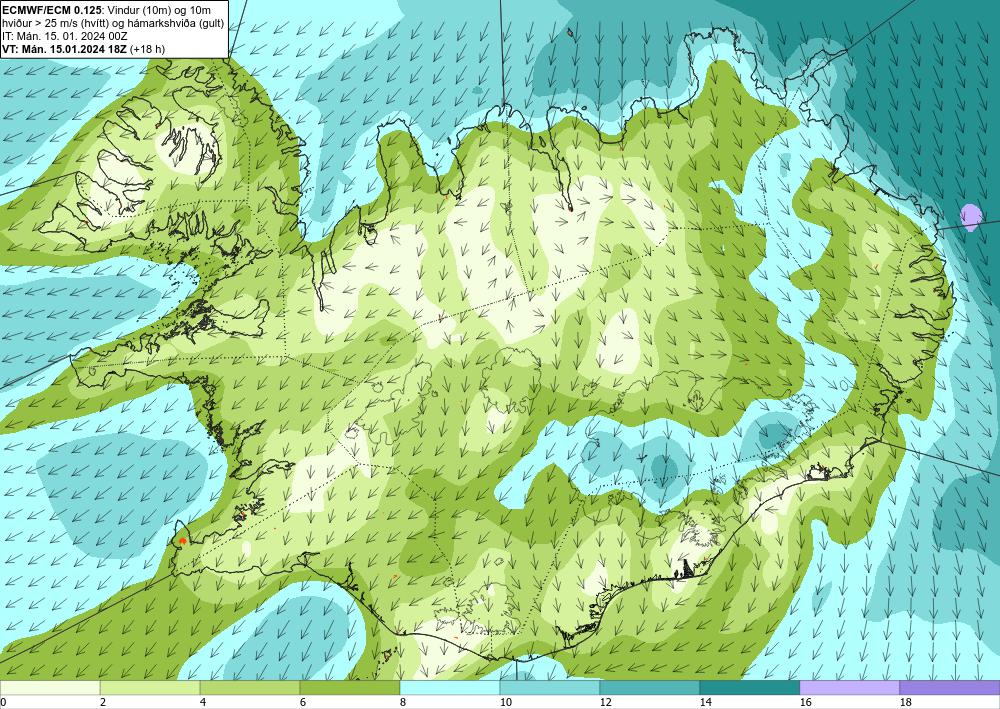1000x709 pixels.
Task: Click the 12–14 m/s teal legend swatch
Action: [x=650, y=688]
